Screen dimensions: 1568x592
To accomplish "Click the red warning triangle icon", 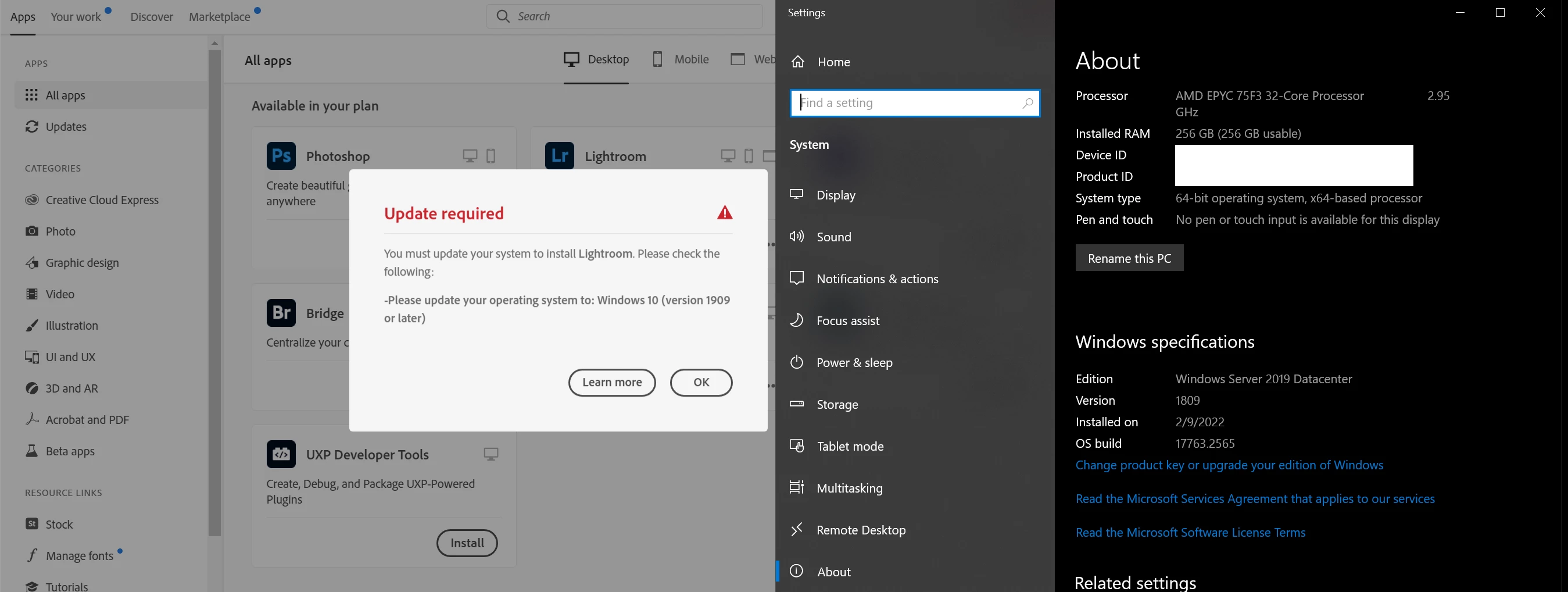I will [x=724, y=213].
